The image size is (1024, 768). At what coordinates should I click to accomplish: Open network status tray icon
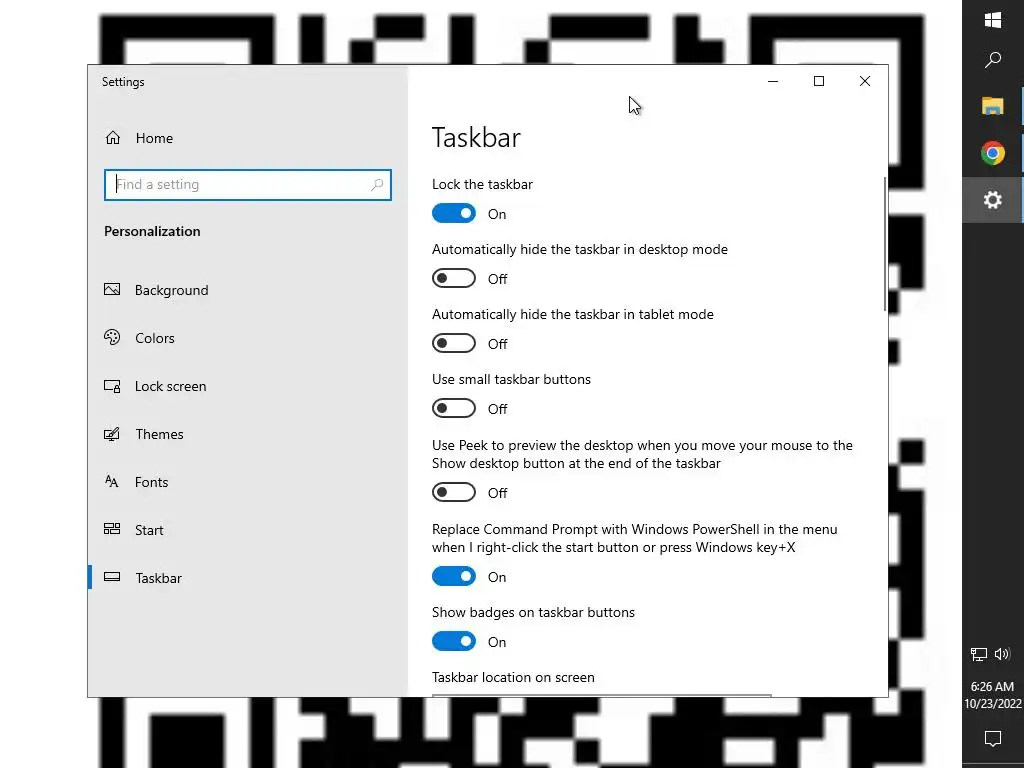tap(978, 654)
